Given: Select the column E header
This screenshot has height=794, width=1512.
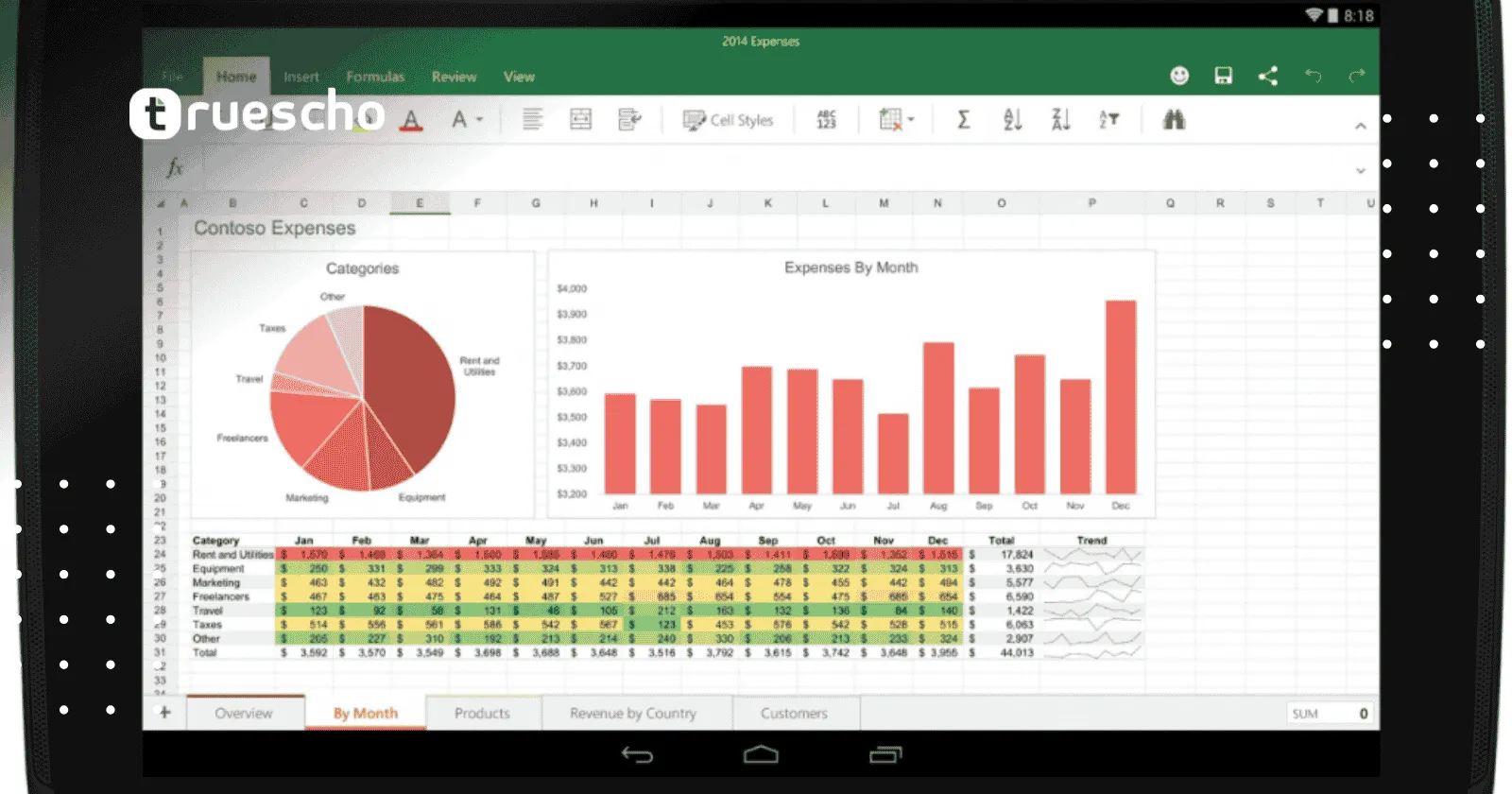Looking at the screenshot, I should click(x=420, y=203).
